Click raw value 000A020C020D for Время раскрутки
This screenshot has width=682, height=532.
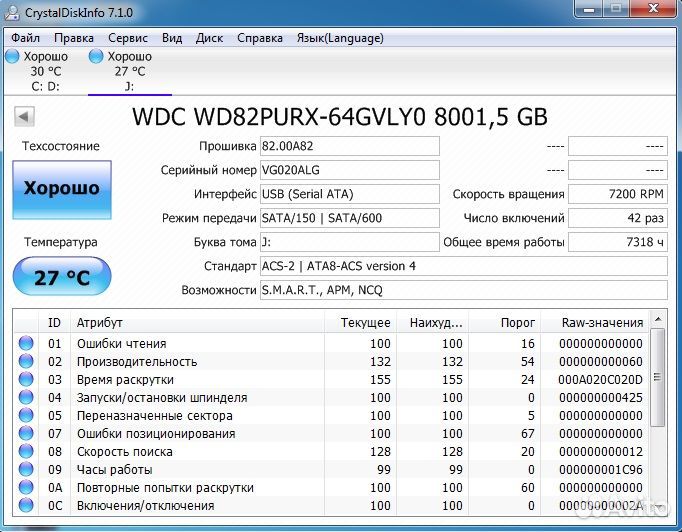[x=600, y=379]
